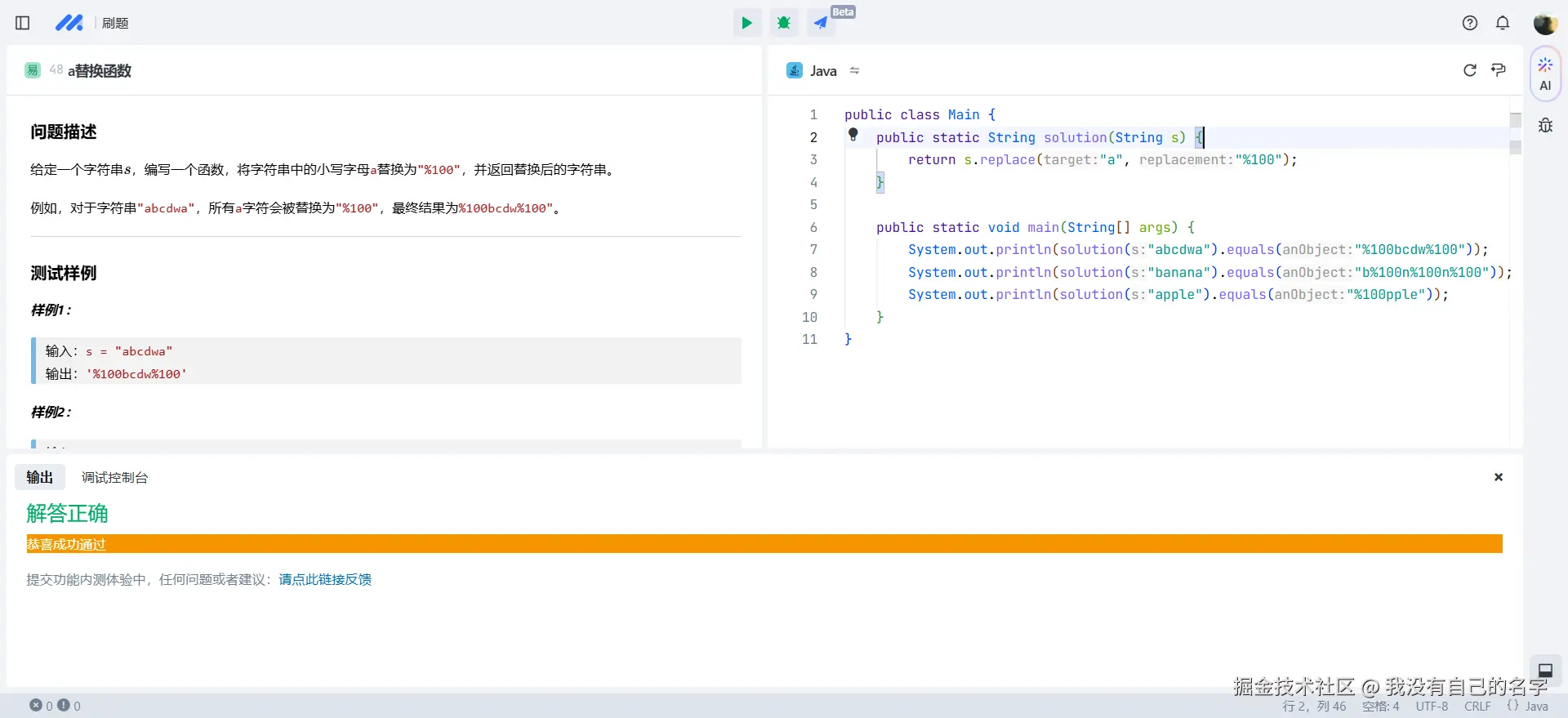Submit solution with the Beta send icon
Viewport: 1568px width, 718px height.
821,23
